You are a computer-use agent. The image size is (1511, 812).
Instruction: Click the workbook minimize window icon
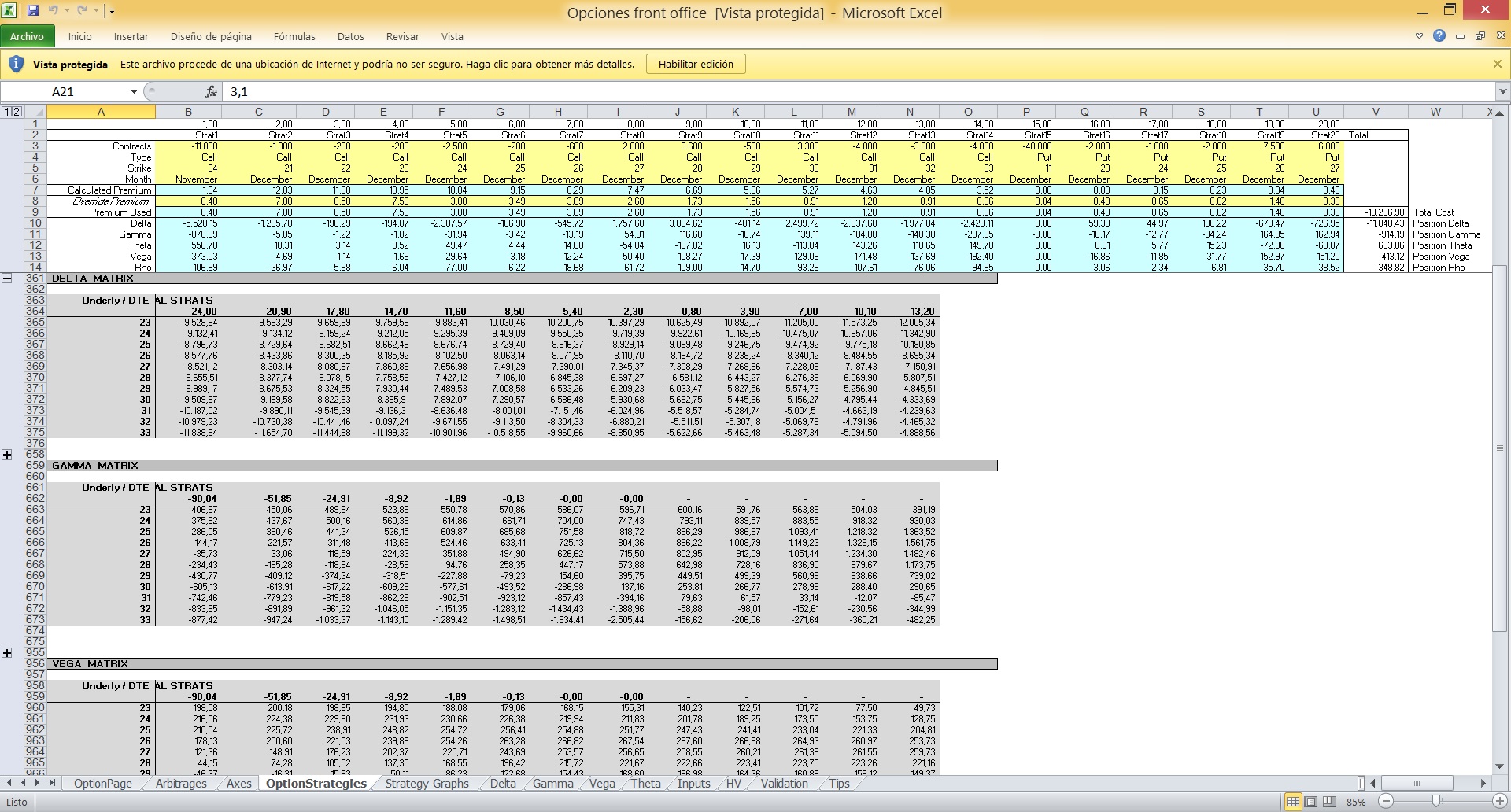coord(1461,36)
